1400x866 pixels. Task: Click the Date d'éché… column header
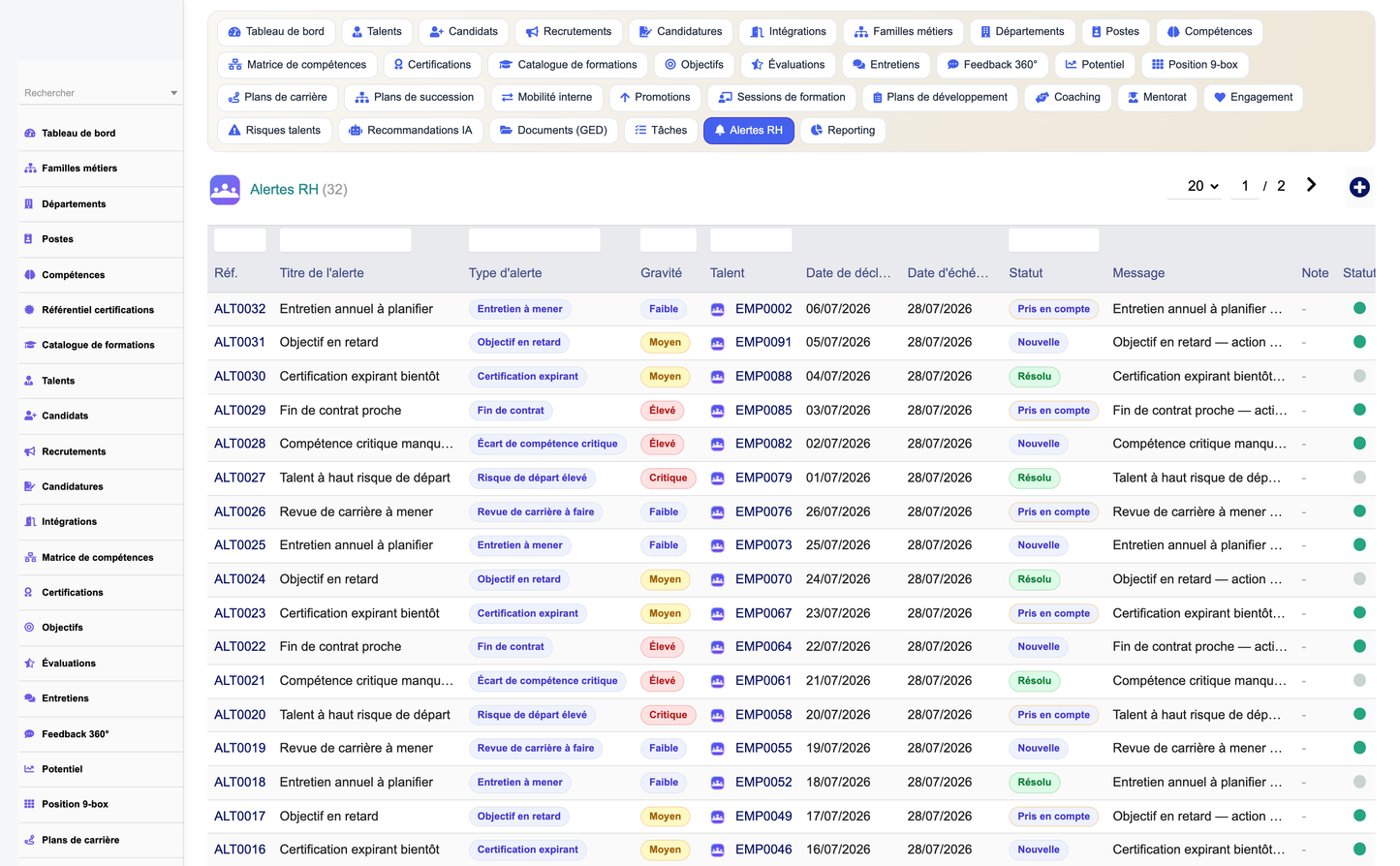[x=948, y=273]
